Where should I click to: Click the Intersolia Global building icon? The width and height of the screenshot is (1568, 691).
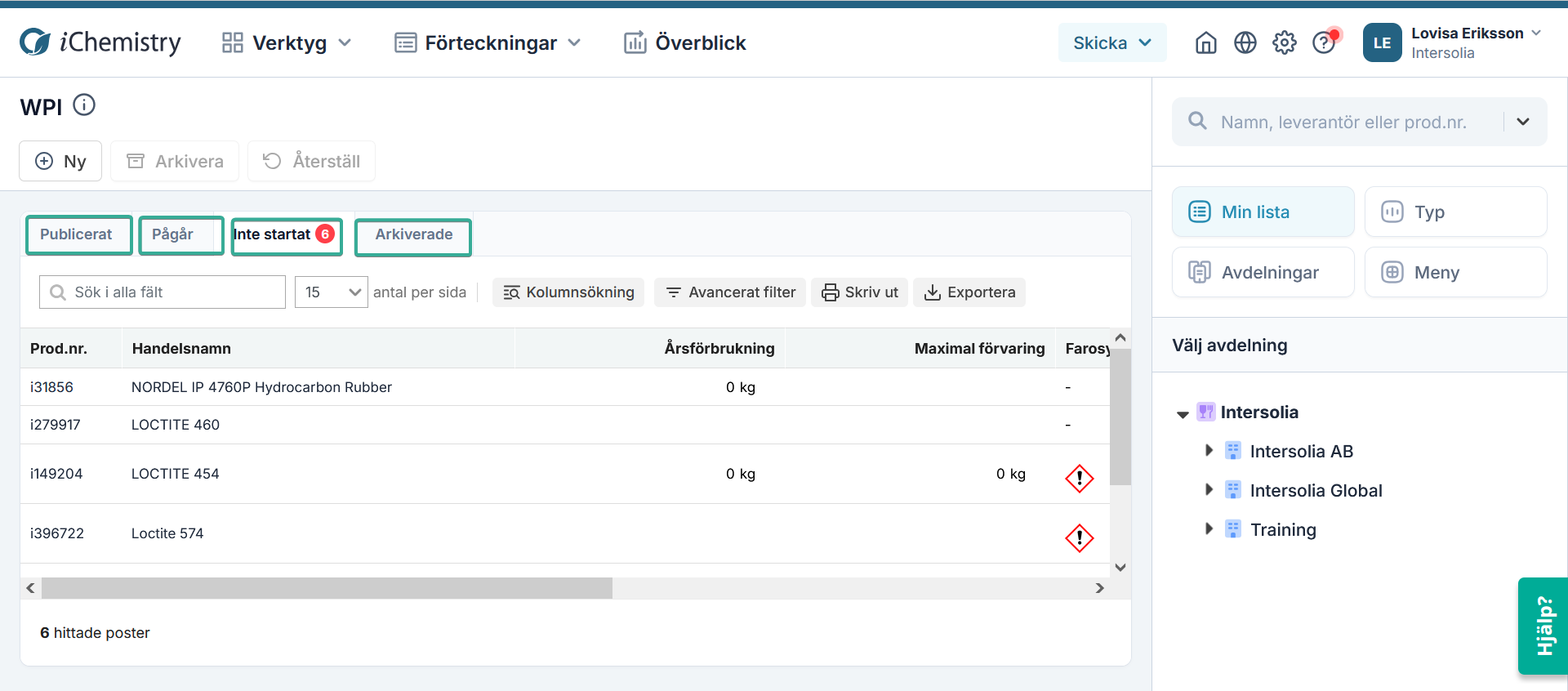pyautogui.click(x=1233, y=490)
